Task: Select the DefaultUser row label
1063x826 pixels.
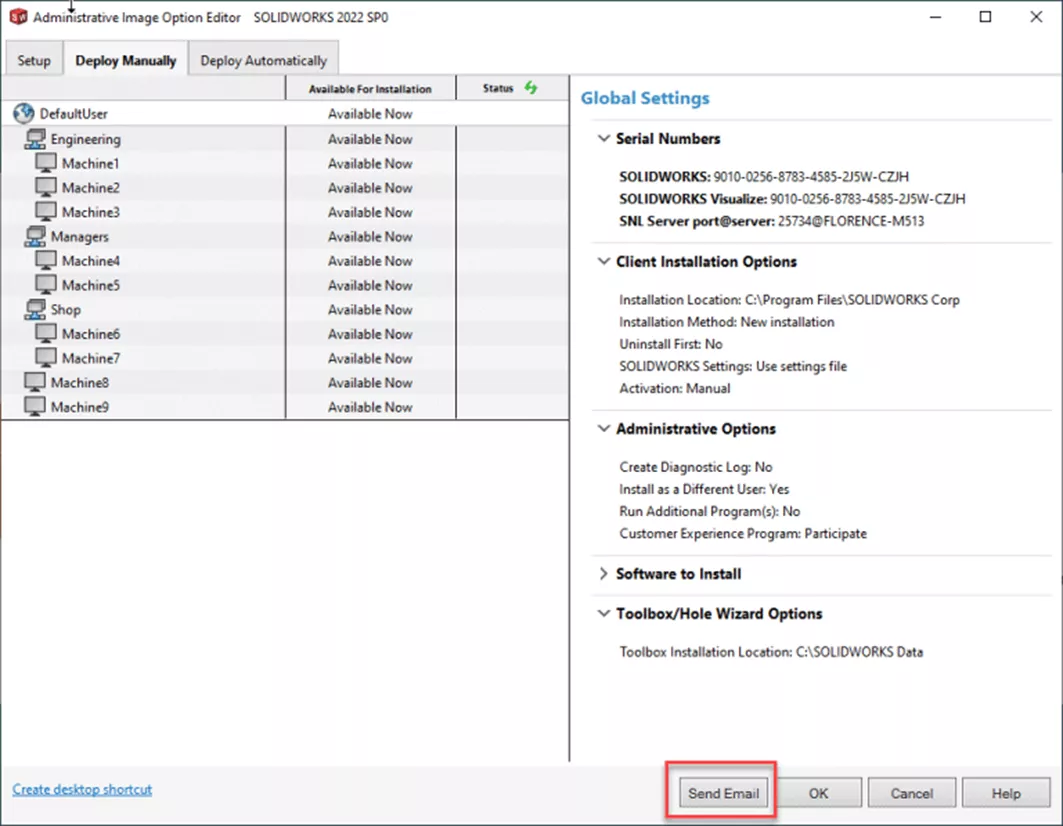Action: pyautogui.click(x=73, y=114)
